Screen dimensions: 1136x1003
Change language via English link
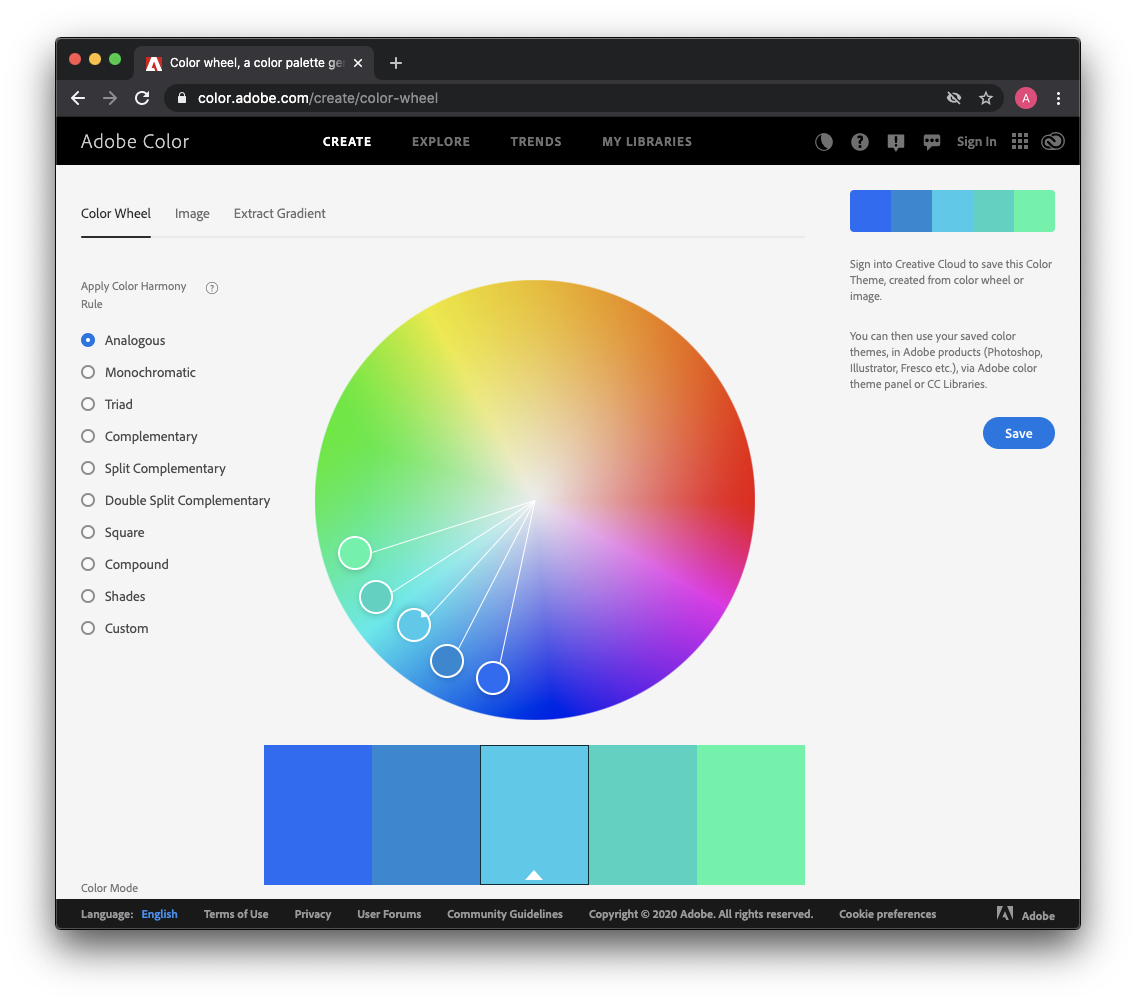tap(159, 915)
